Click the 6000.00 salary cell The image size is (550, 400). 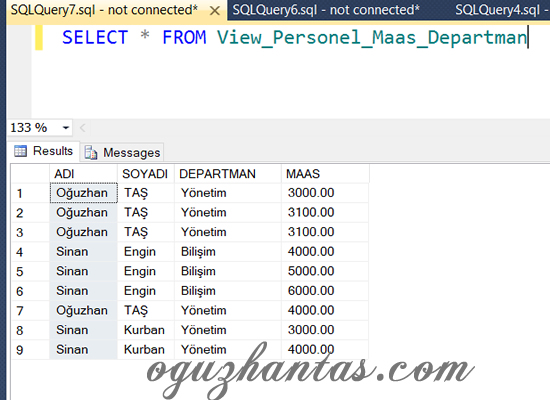click(x=325, y=291)
